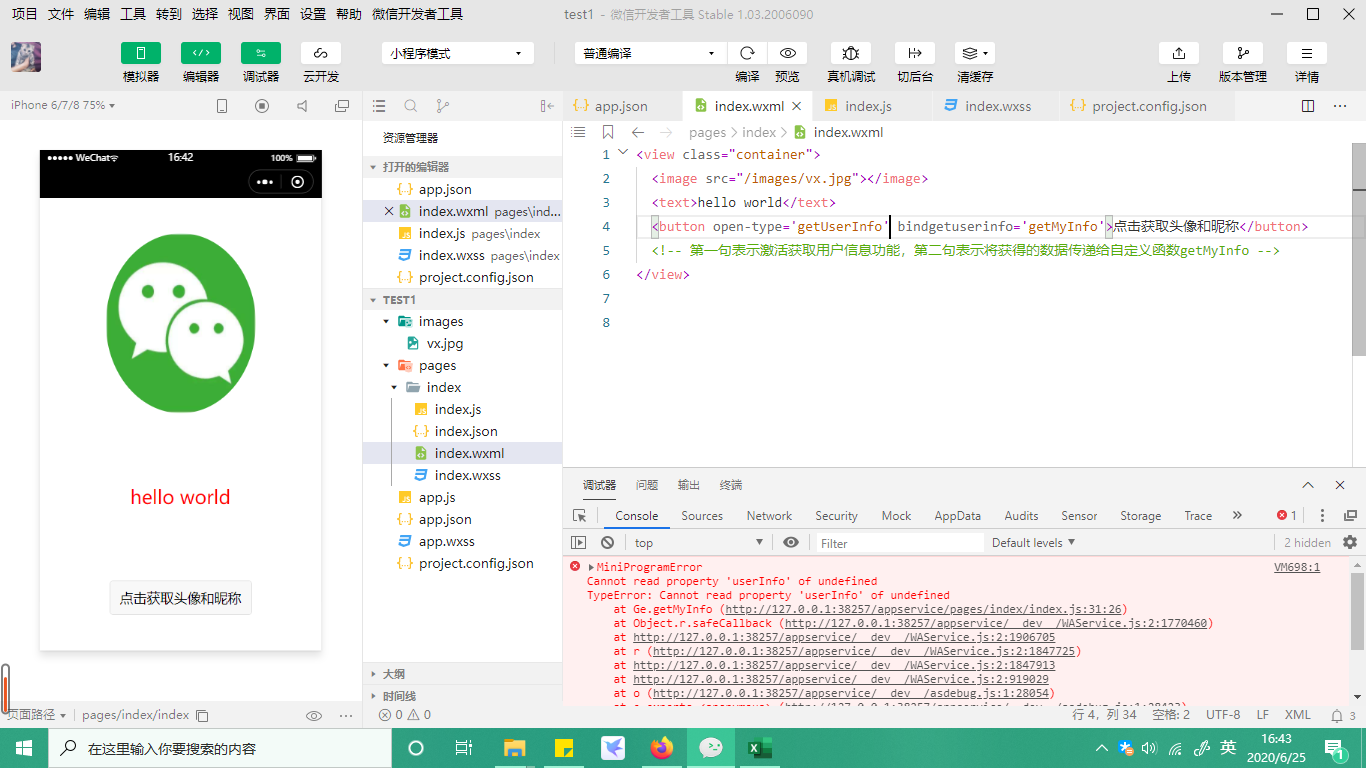Click the user avatar in toolbar

click(x=26, y=57)
